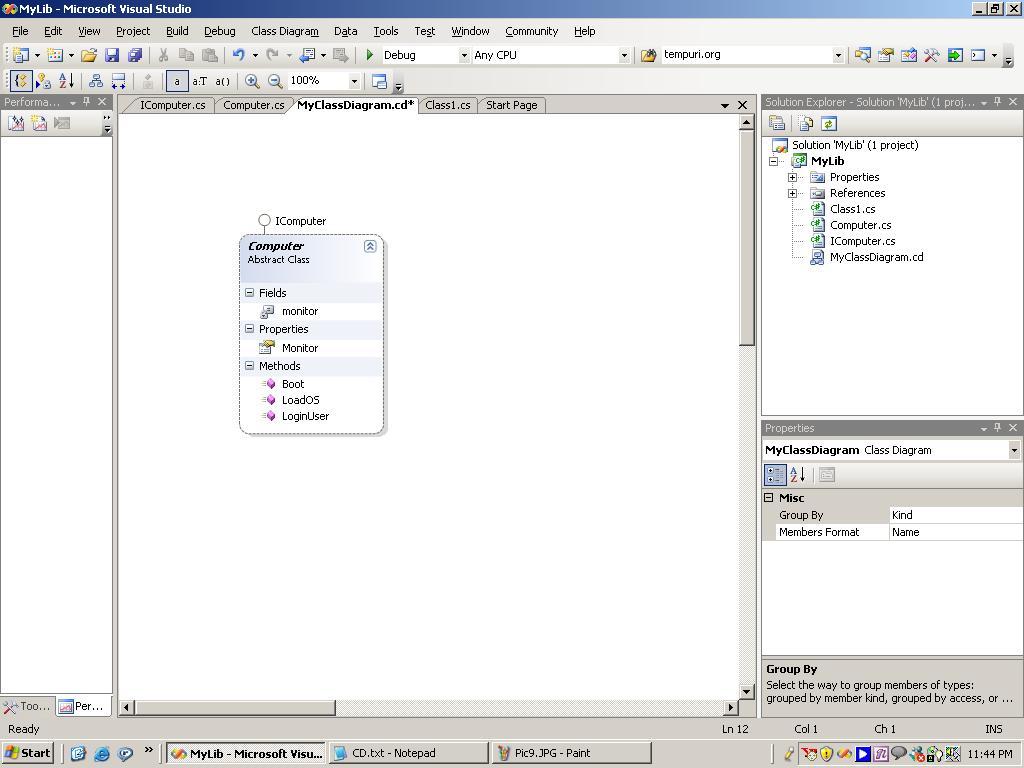This screenshot has width=1024, height=768.
Task: Toggle Display Name member format button
Action: (177, 81)
